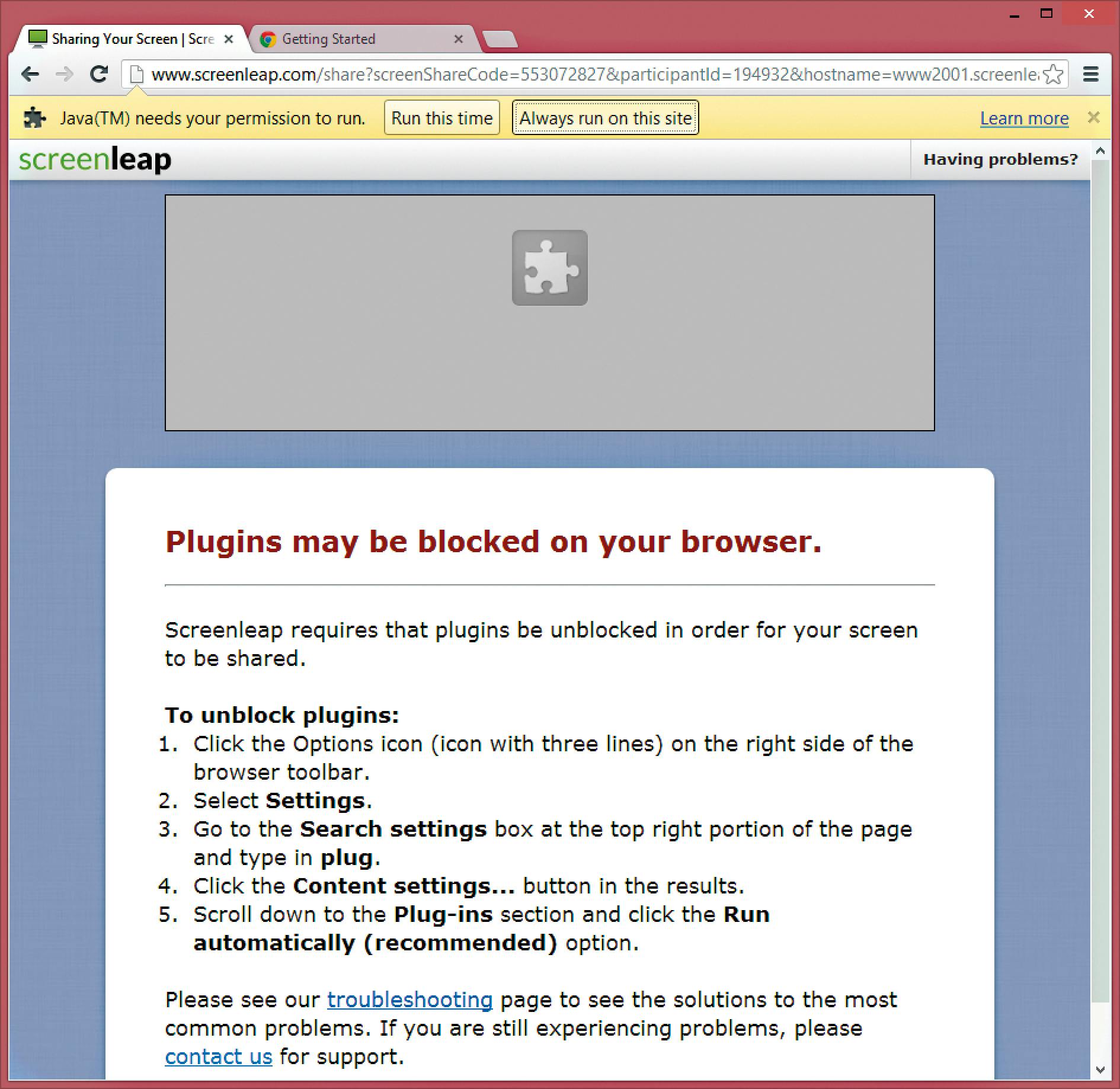Click the text Java(TM) needs your permission to run.

[x=213, y=118]
